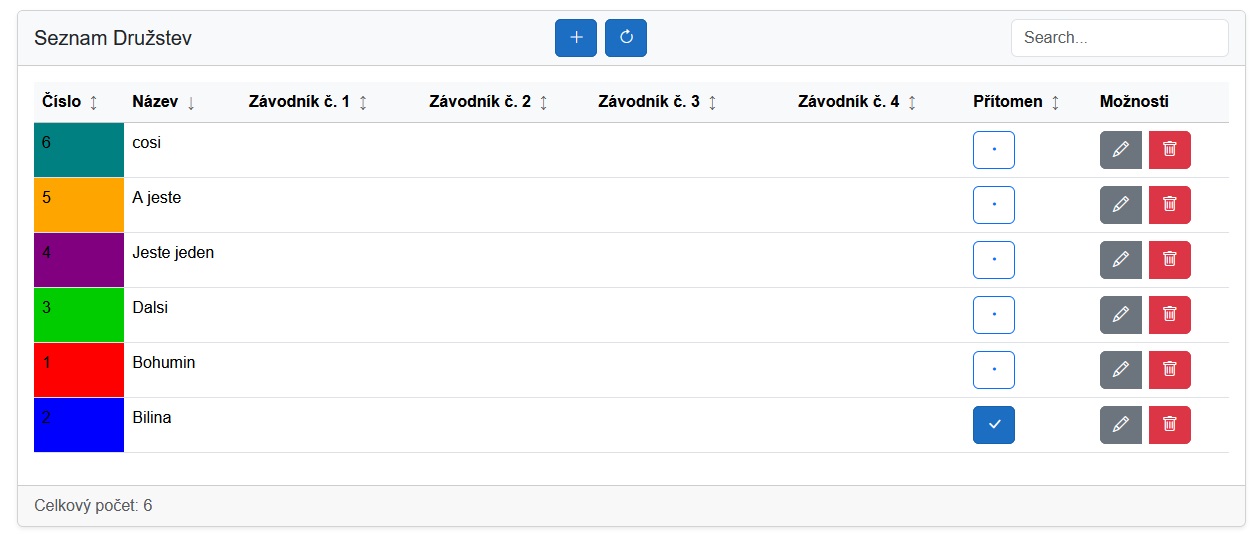Viewport: 1259px width, 540px height.
Task: Delete the cosi team row
Action: coord(1170,150)
